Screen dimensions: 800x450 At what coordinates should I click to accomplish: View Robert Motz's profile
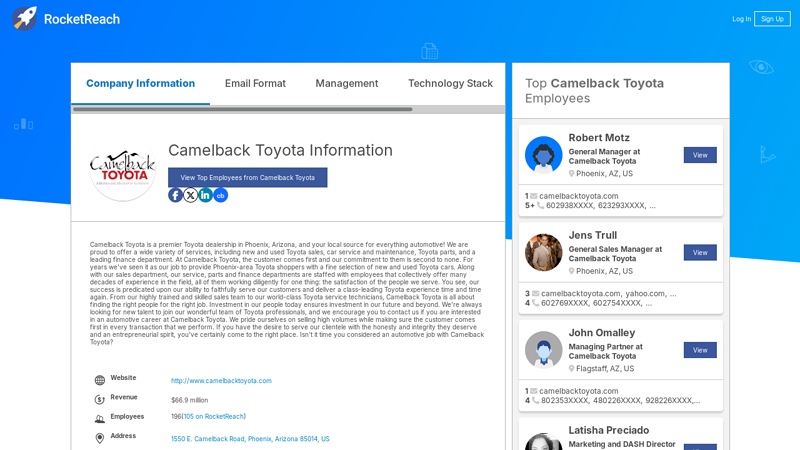[x=700, y=155]
